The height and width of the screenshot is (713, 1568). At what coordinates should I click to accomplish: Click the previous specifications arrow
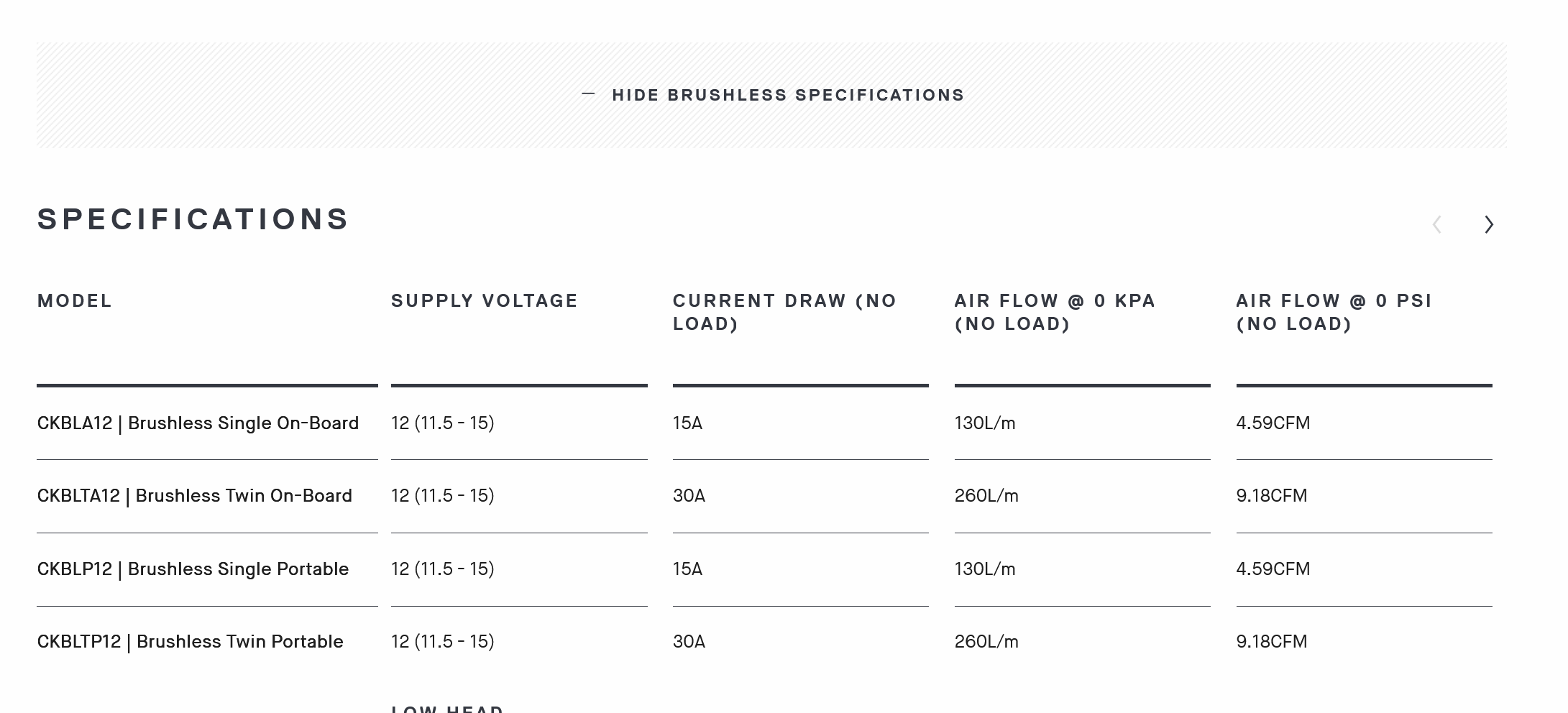[1436, 224]
